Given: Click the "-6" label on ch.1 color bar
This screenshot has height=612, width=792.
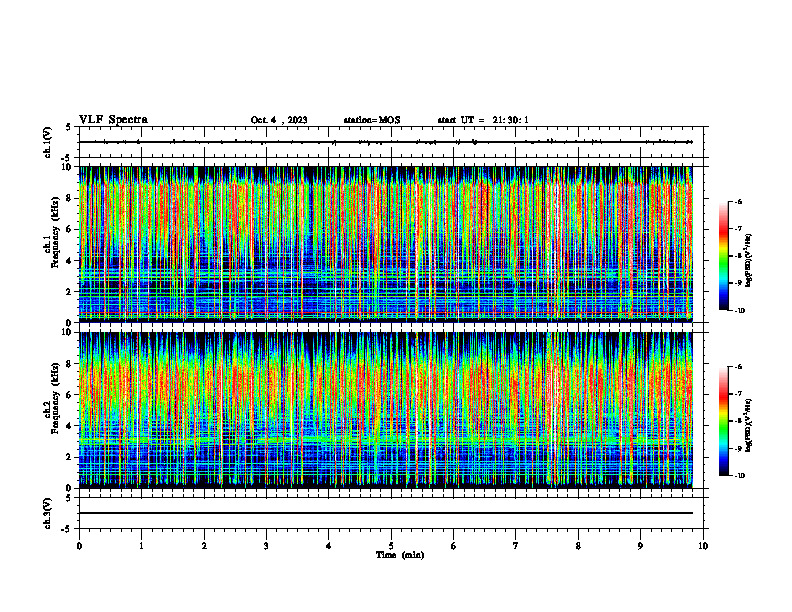Looking at the screenshot, I should 738,202.
